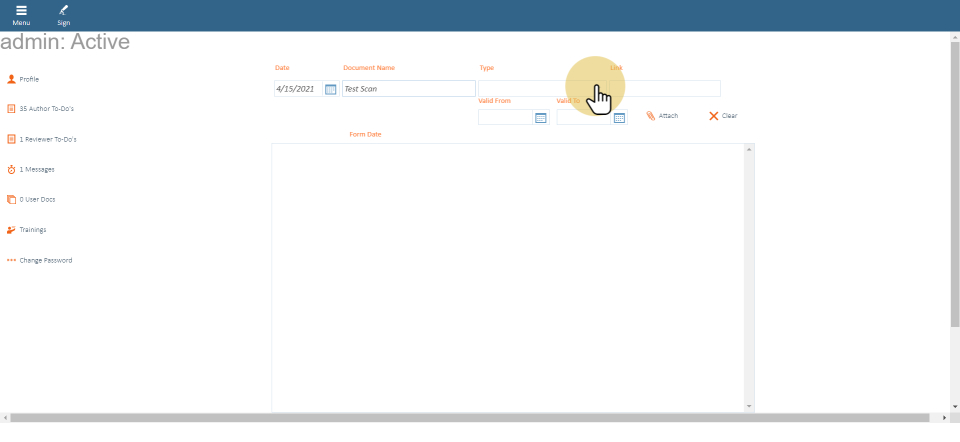Click the Document Name text field
960x442 pixels.
click(408, 89)
